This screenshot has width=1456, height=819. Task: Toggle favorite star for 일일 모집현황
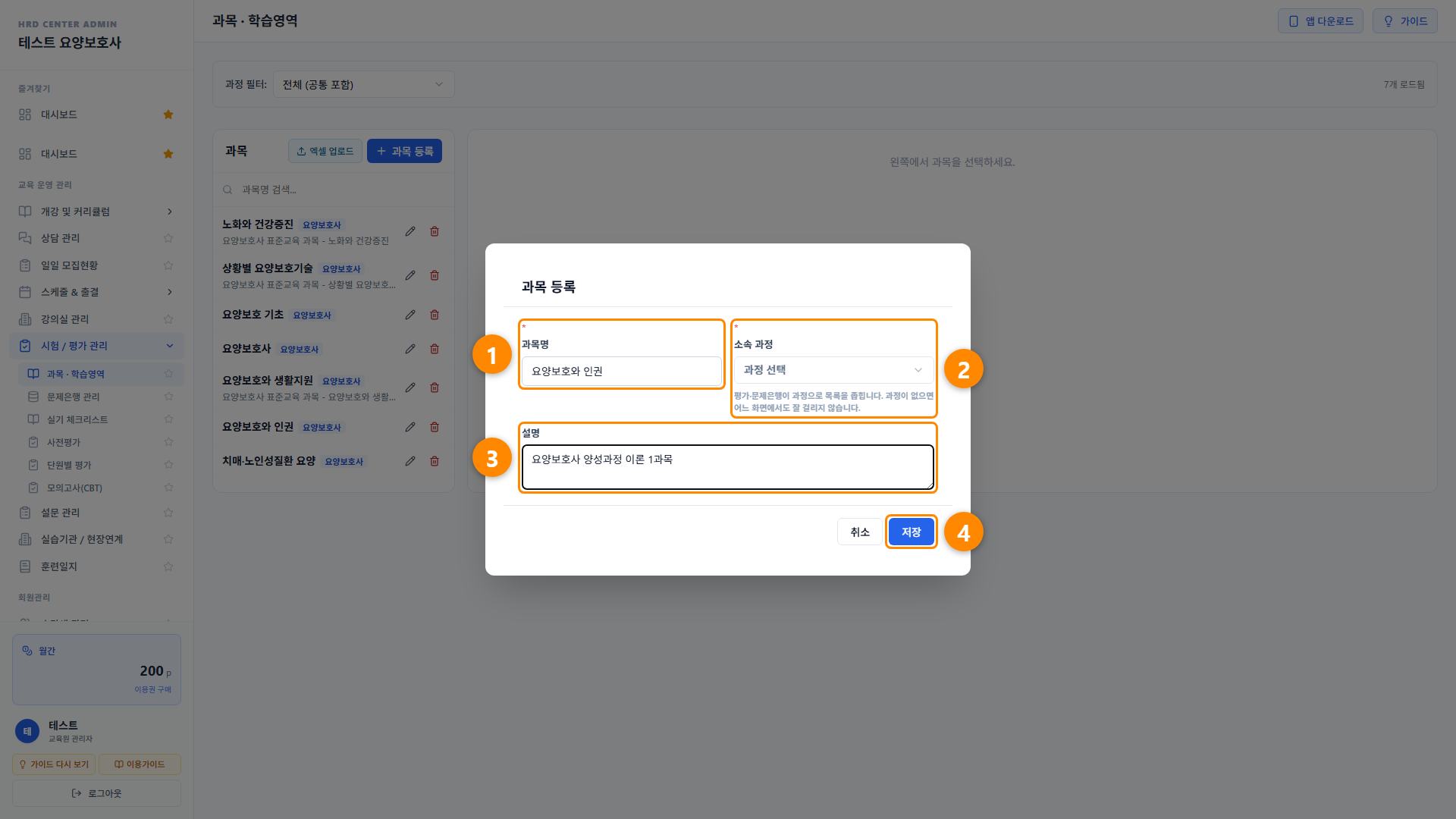point(168,265)
